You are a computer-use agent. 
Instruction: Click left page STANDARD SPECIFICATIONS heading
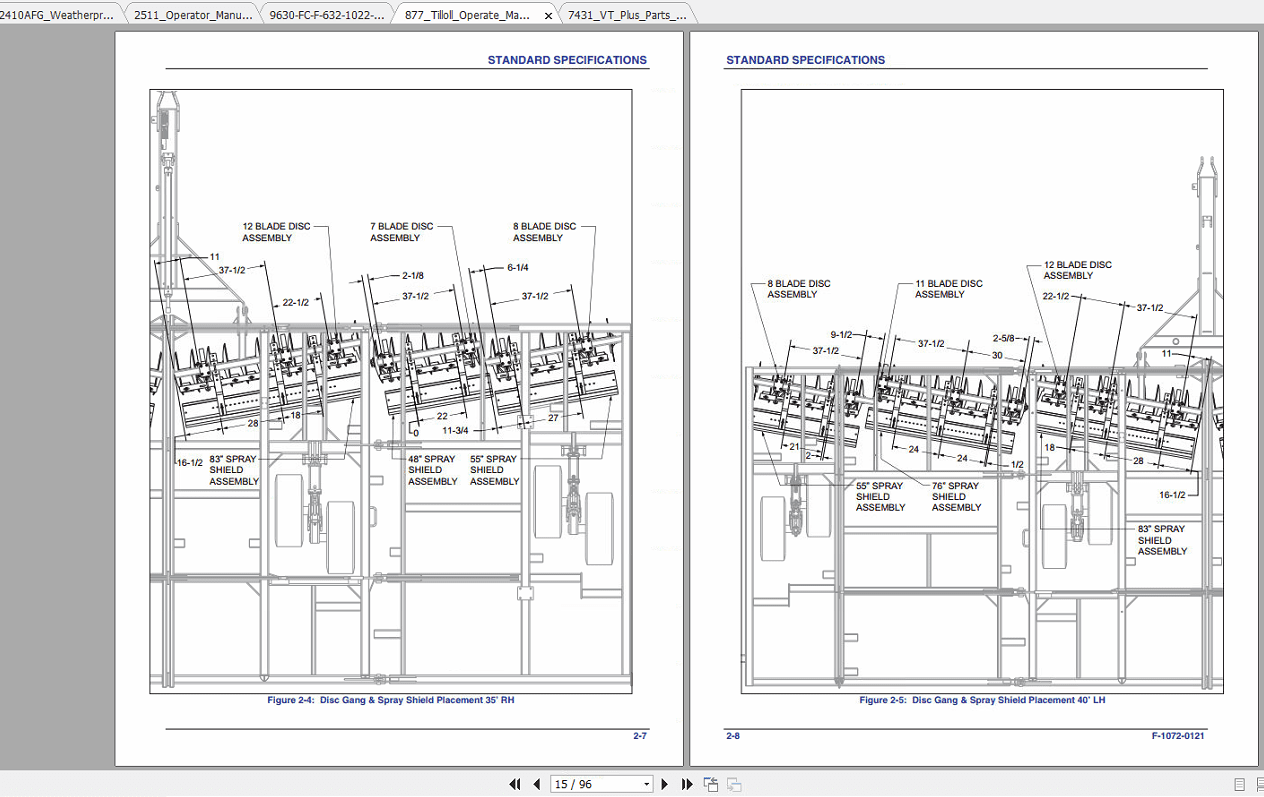click(567, 60)
